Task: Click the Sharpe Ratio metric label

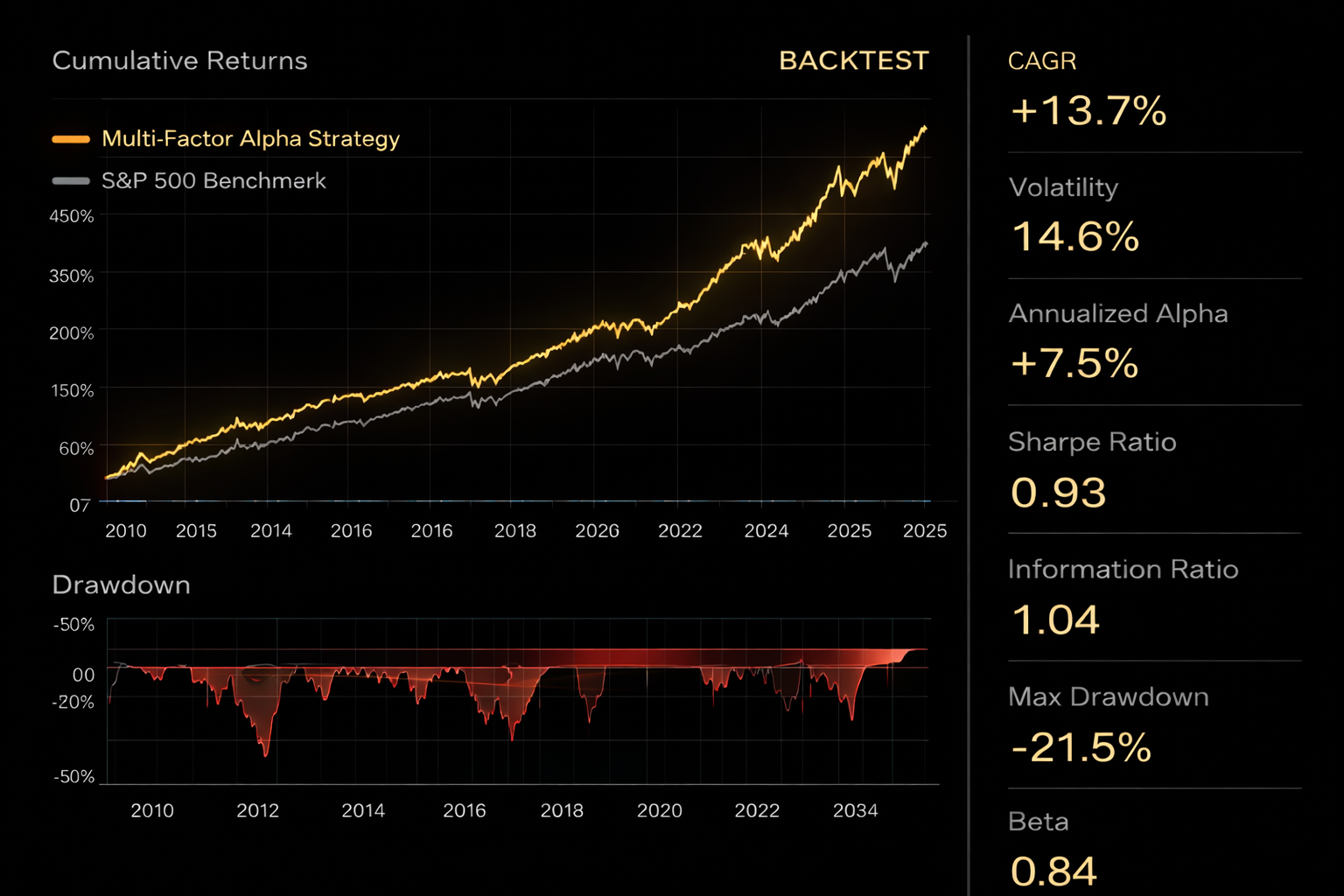Action: pyautogui.click(x=1092, y=443)
